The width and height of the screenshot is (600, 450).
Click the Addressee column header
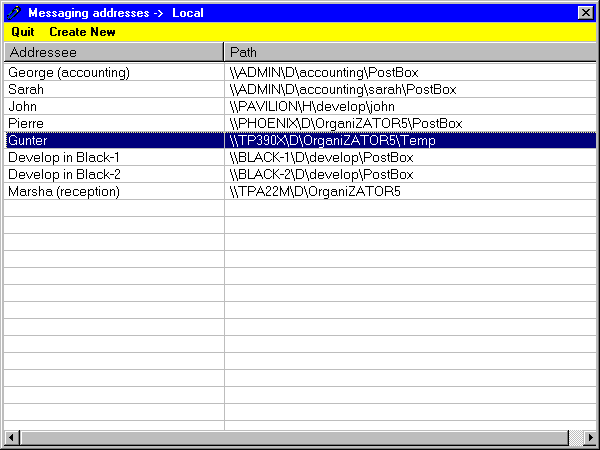pos(113,51)
